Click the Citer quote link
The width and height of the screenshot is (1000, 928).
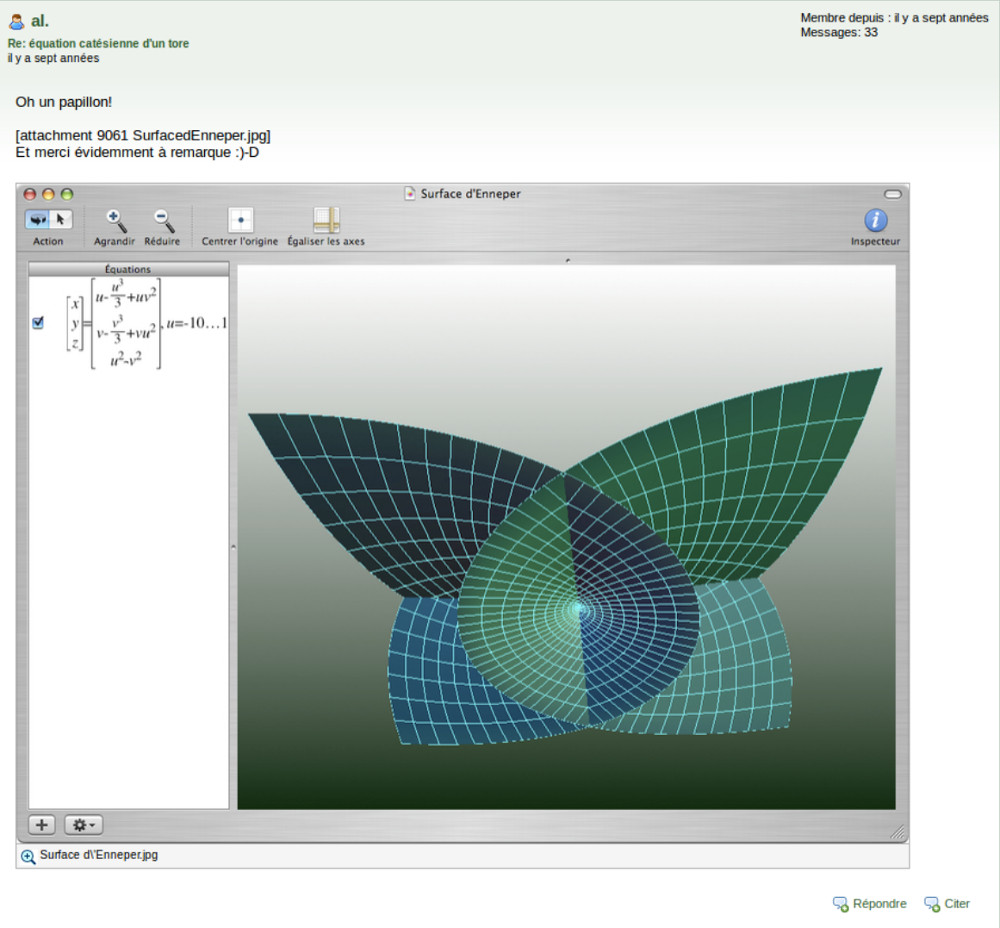pos(956,904)
